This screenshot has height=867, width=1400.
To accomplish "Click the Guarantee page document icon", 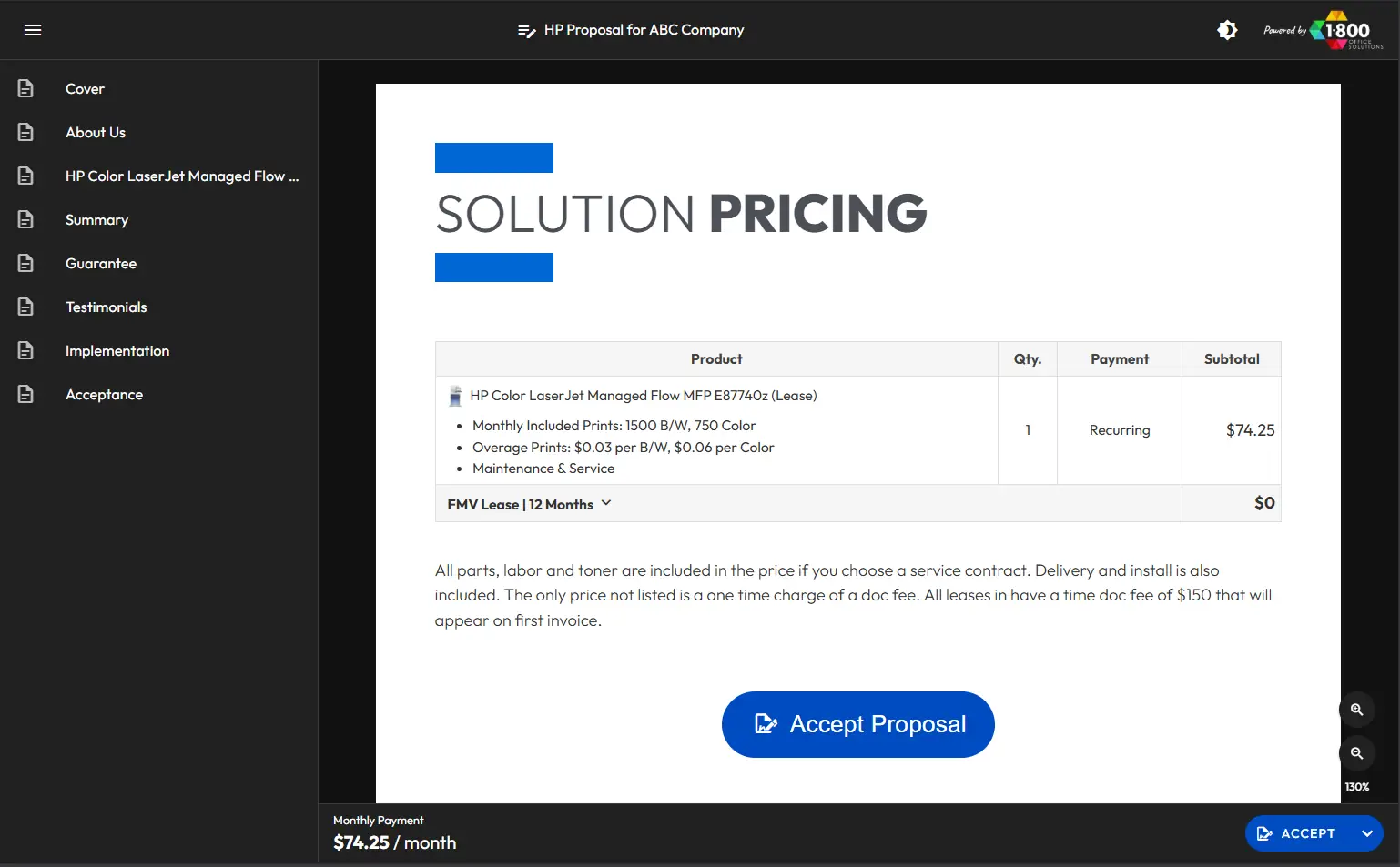I will click(x=25, y=263).
